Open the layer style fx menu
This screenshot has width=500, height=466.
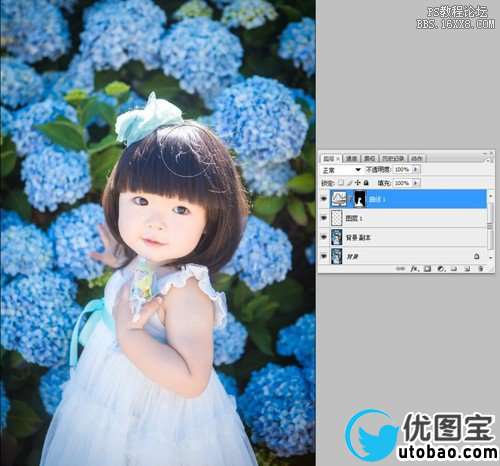point(414,268)
